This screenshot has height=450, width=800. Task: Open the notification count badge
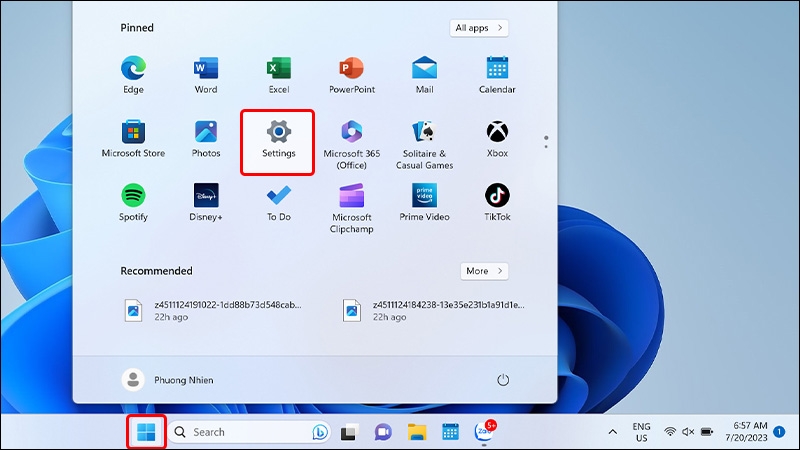tap(779, 432)
